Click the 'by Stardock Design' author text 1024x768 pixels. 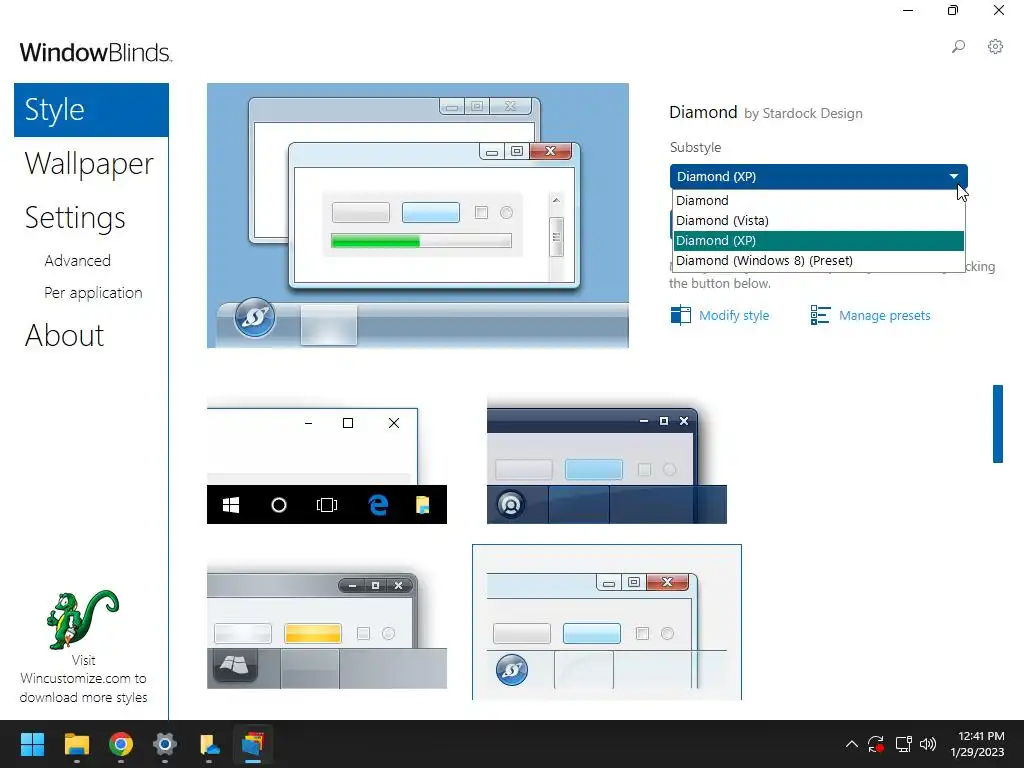(803, 114)
